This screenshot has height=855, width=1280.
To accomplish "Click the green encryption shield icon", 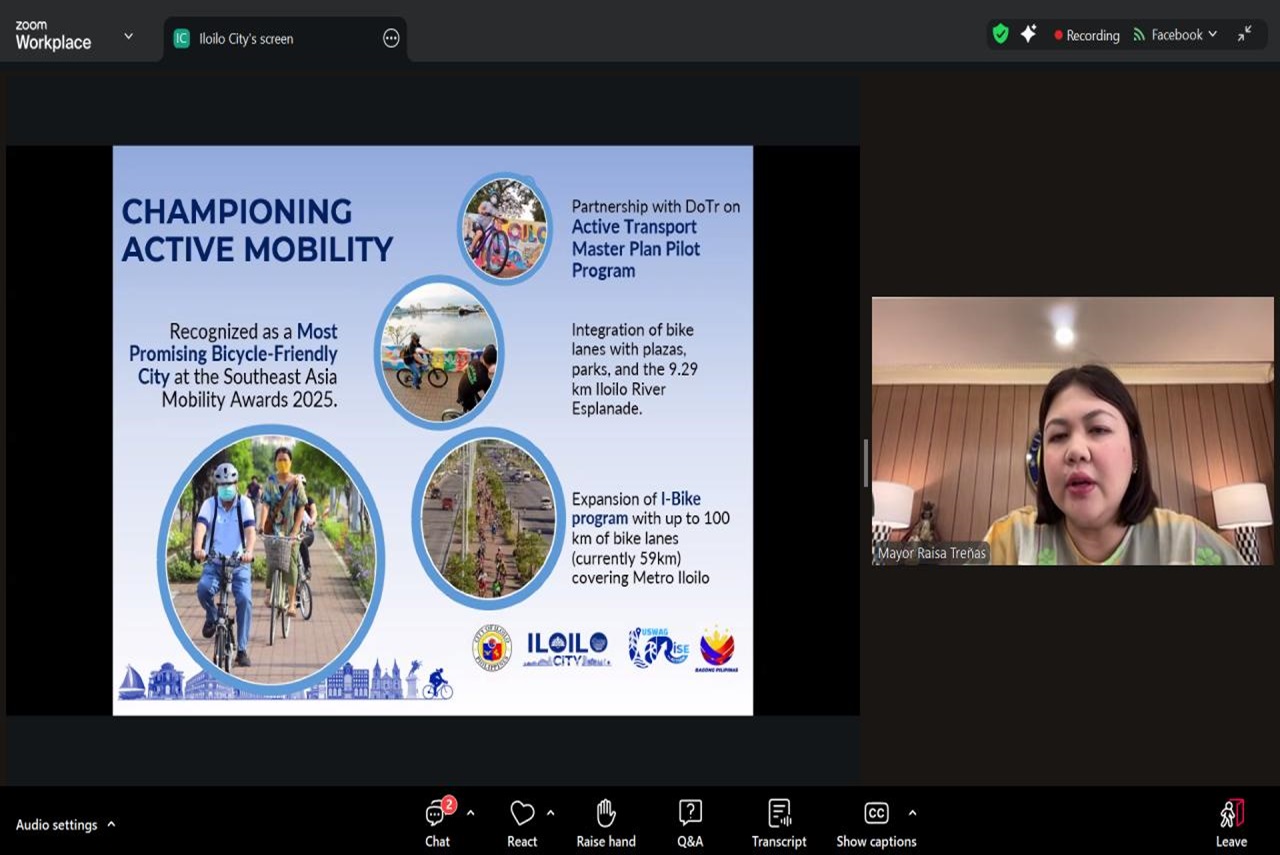I will (1000, 34).
